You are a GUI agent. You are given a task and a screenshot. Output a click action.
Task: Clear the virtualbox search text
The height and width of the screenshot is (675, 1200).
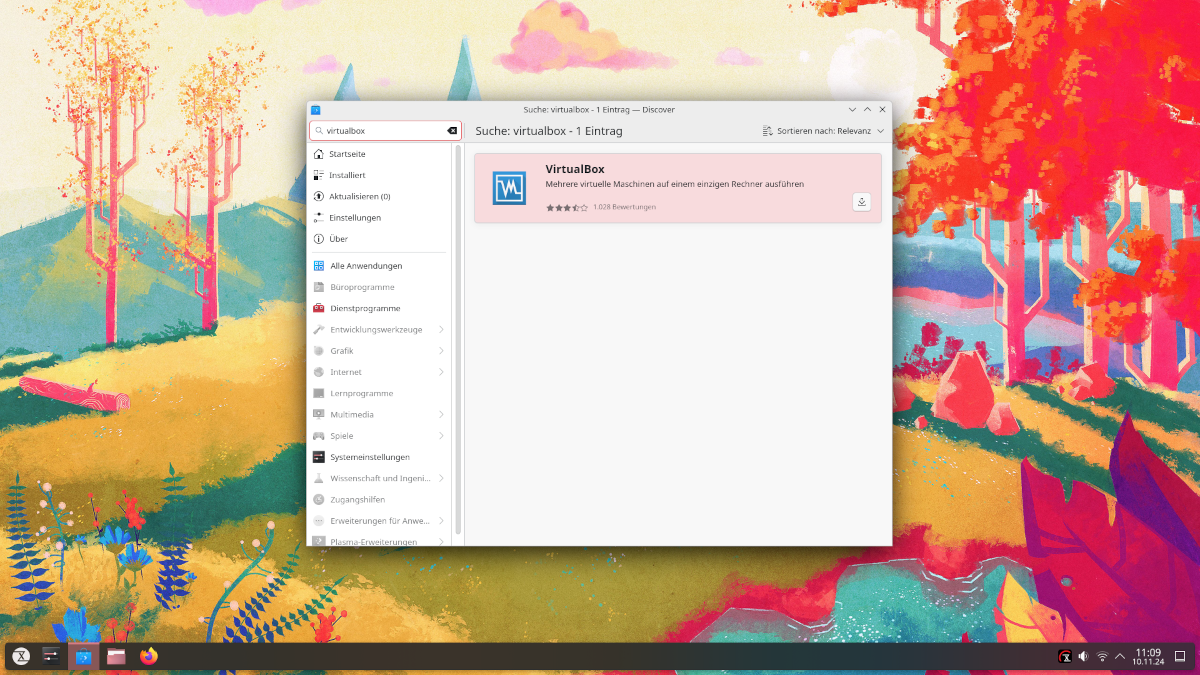point(452,131)
